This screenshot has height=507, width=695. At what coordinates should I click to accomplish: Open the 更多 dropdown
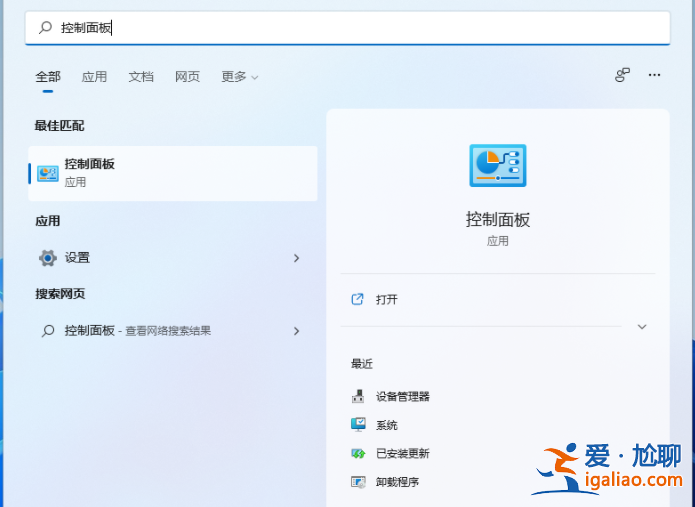point(240,77)
